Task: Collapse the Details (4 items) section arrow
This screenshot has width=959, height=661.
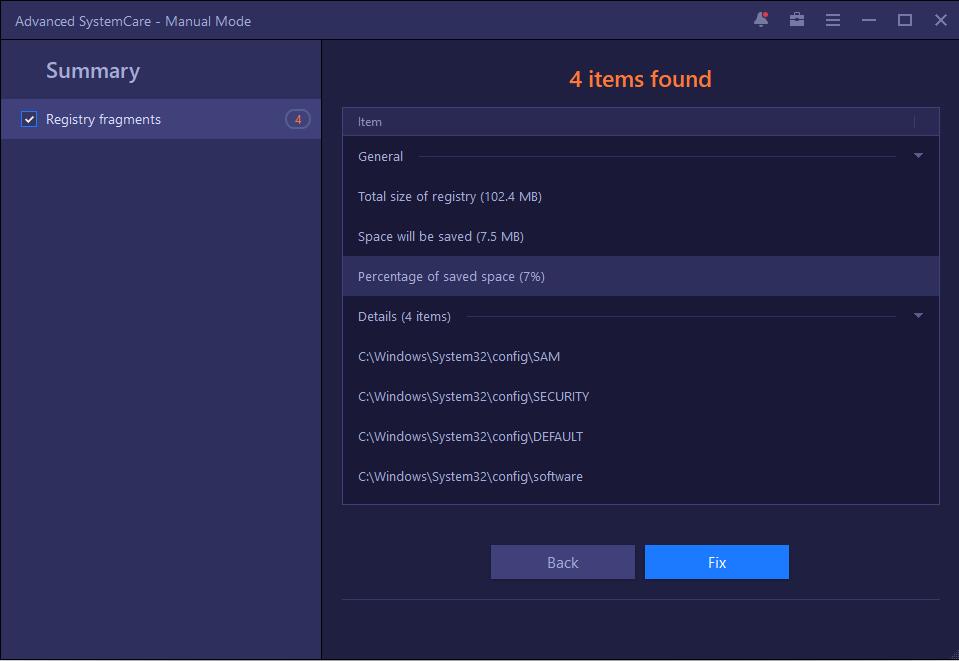Action: pos(918,316)
